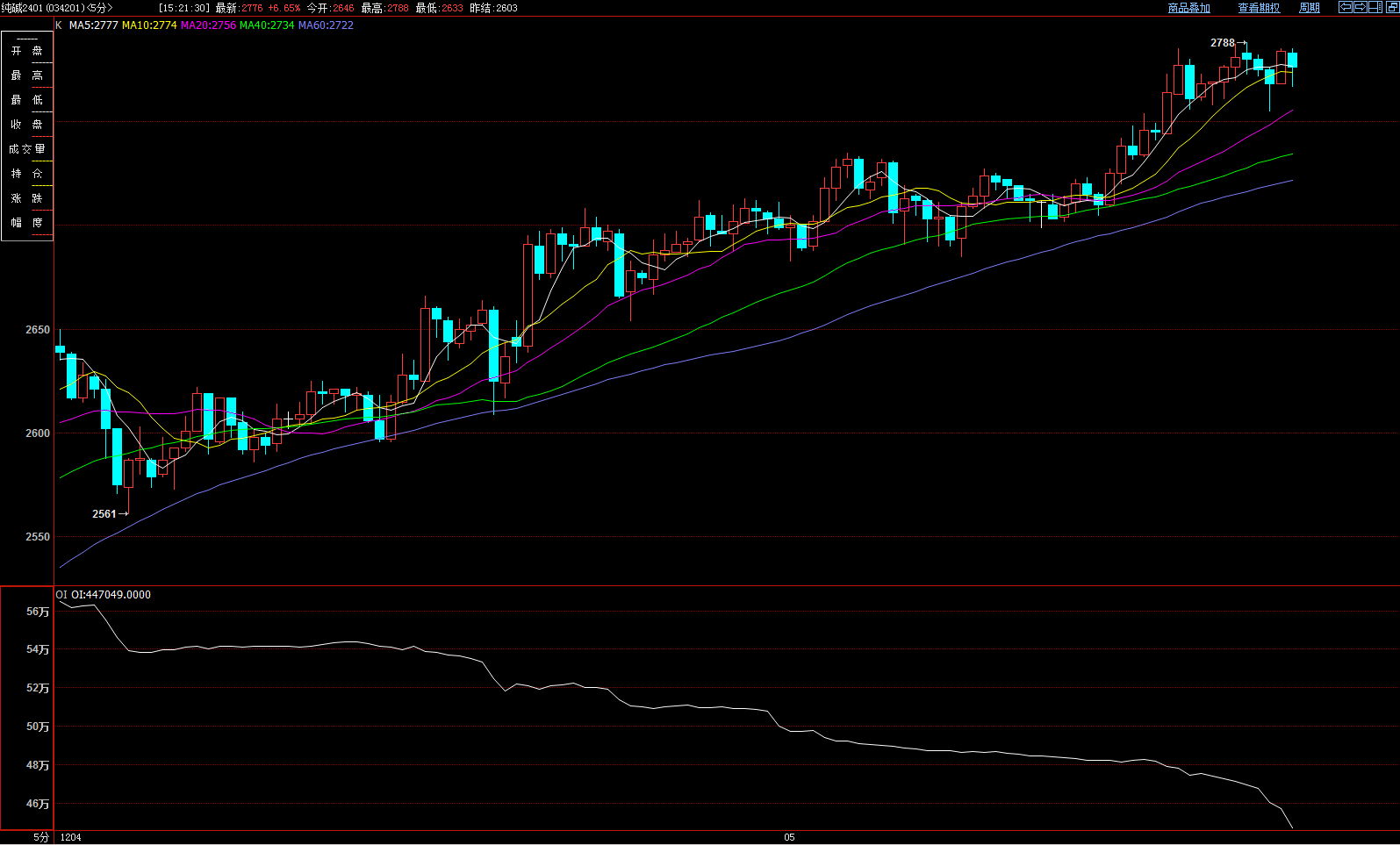Click the 2788 high price marker

click(1222, 43)
